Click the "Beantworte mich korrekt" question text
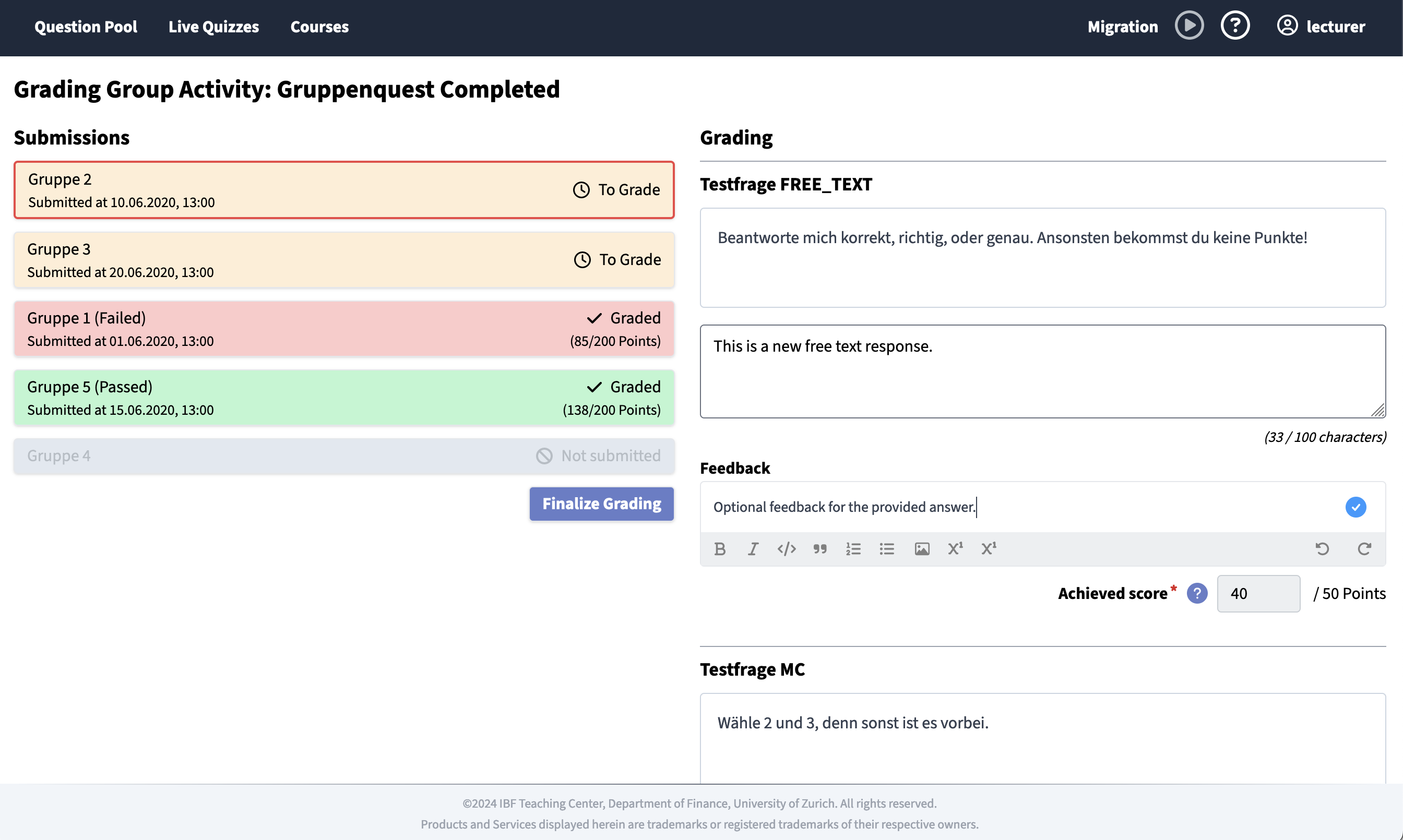 [1013, 238]
